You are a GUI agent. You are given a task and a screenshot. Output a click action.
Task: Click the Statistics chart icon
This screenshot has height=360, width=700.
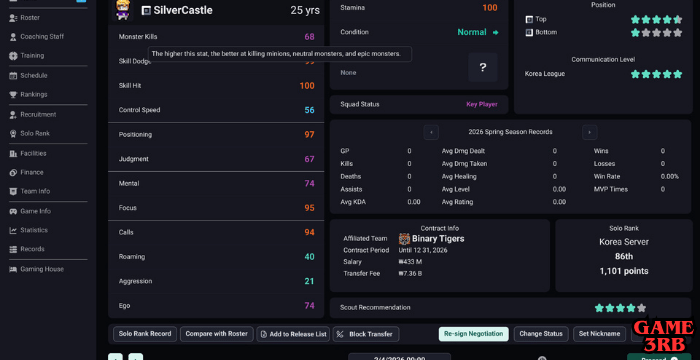tap(13, 230)
